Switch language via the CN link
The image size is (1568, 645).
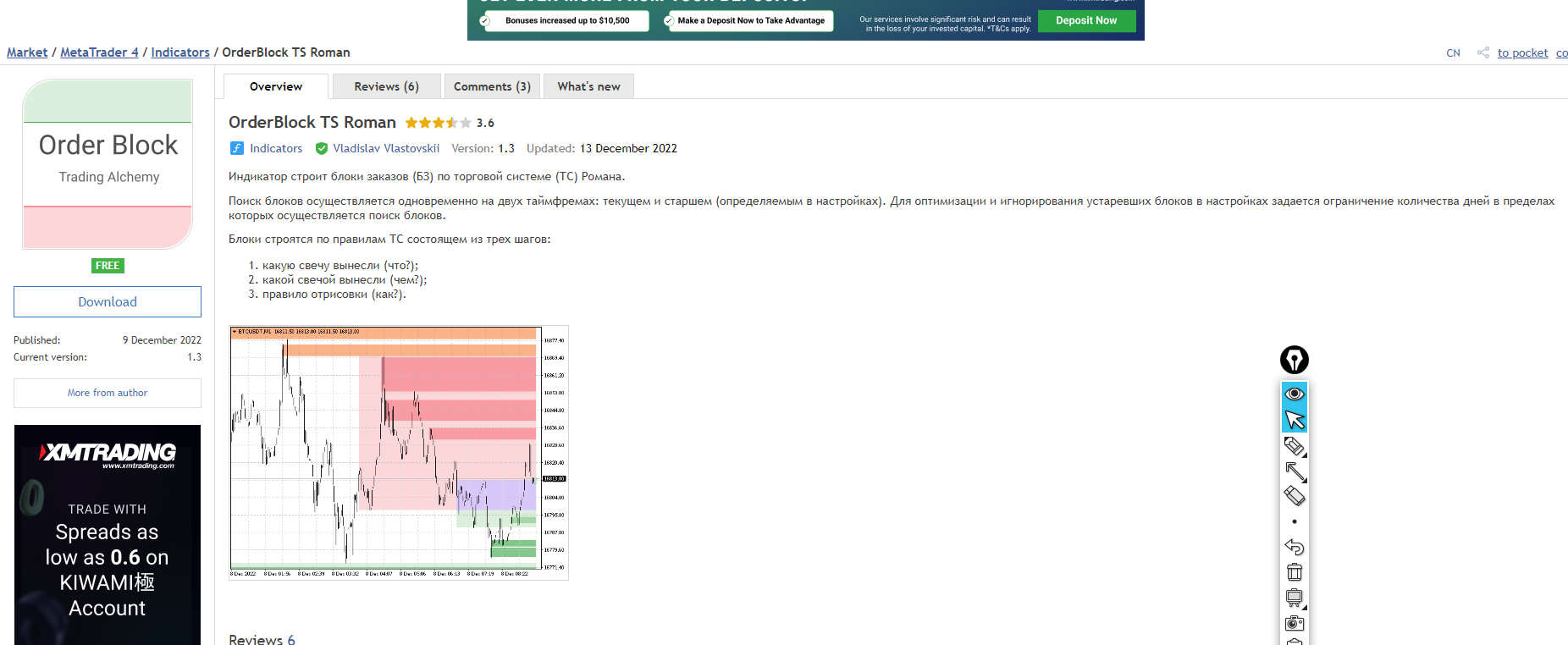coord(1453,52)
